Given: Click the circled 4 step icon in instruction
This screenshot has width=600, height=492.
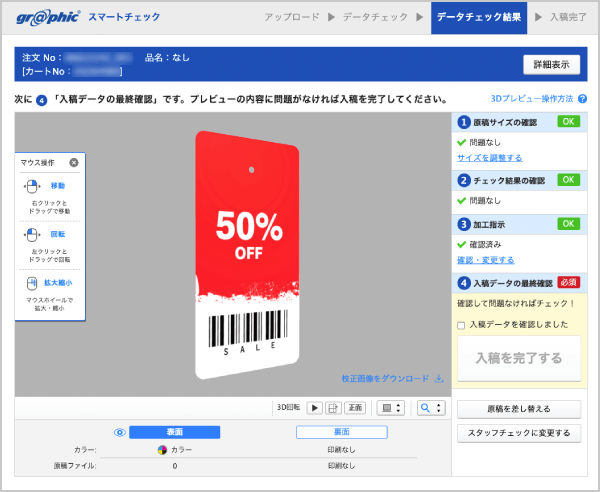Looking at the screenshot, I should pos(41,101).
